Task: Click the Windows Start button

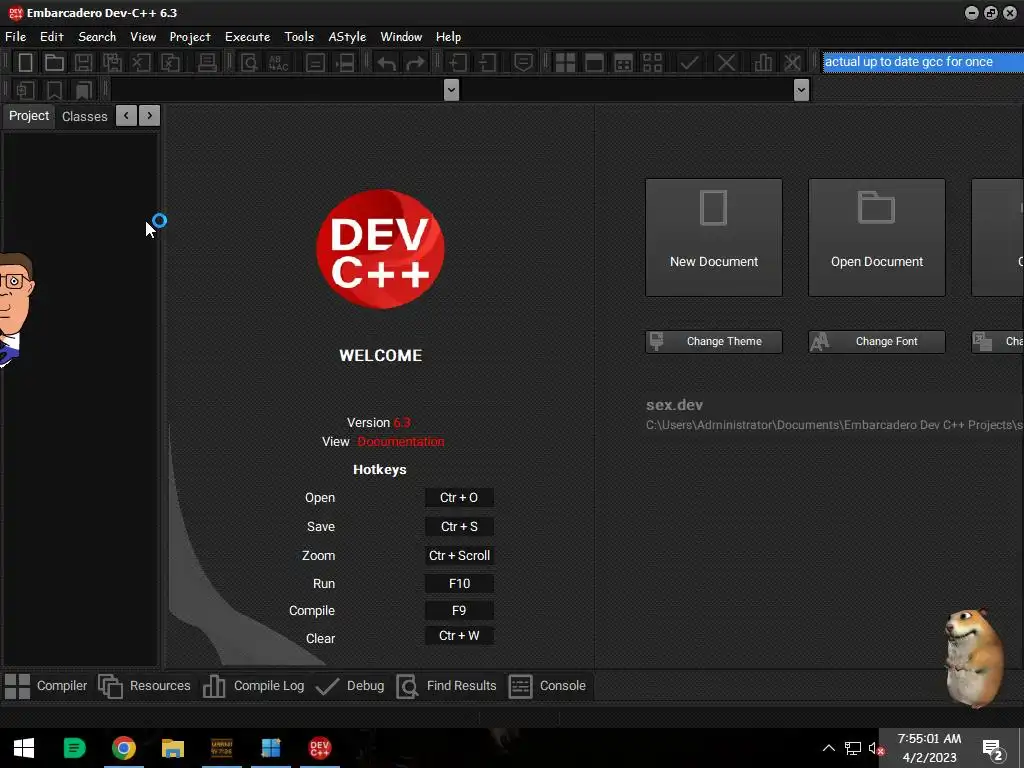Action: pos(24,748)
